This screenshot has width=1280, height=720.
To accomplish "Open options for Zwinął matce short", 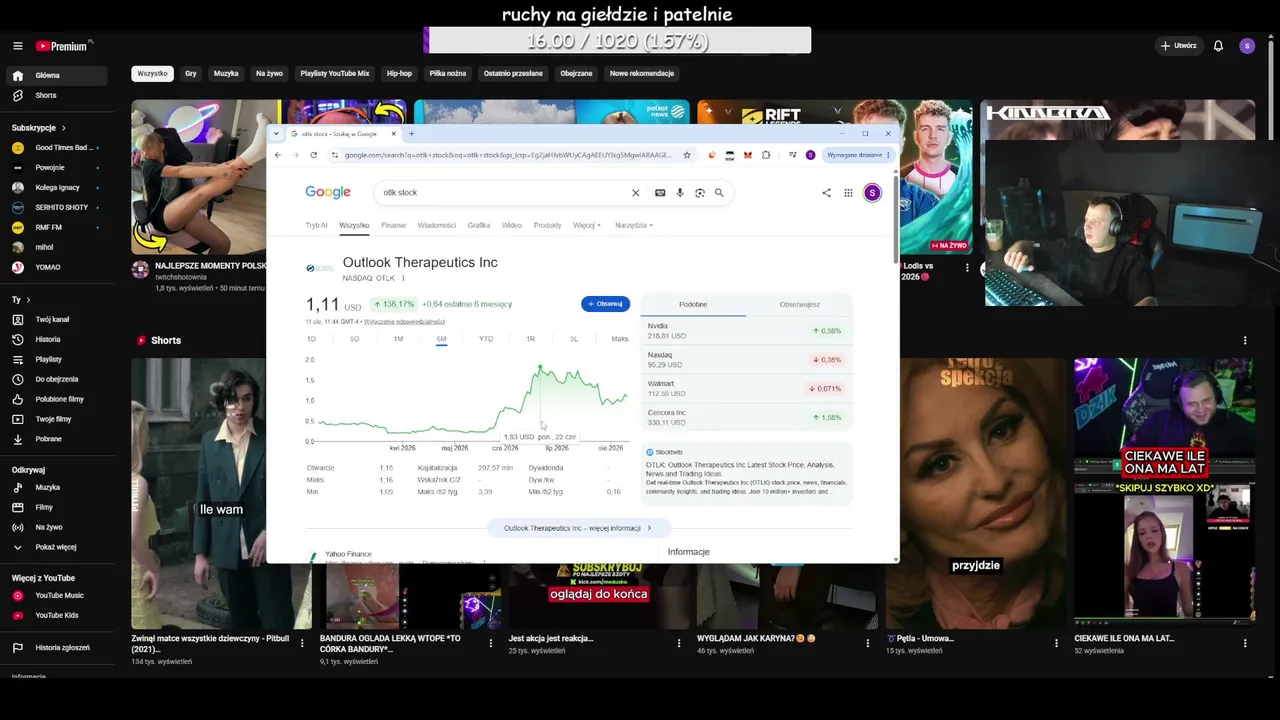I will point(302,643).
